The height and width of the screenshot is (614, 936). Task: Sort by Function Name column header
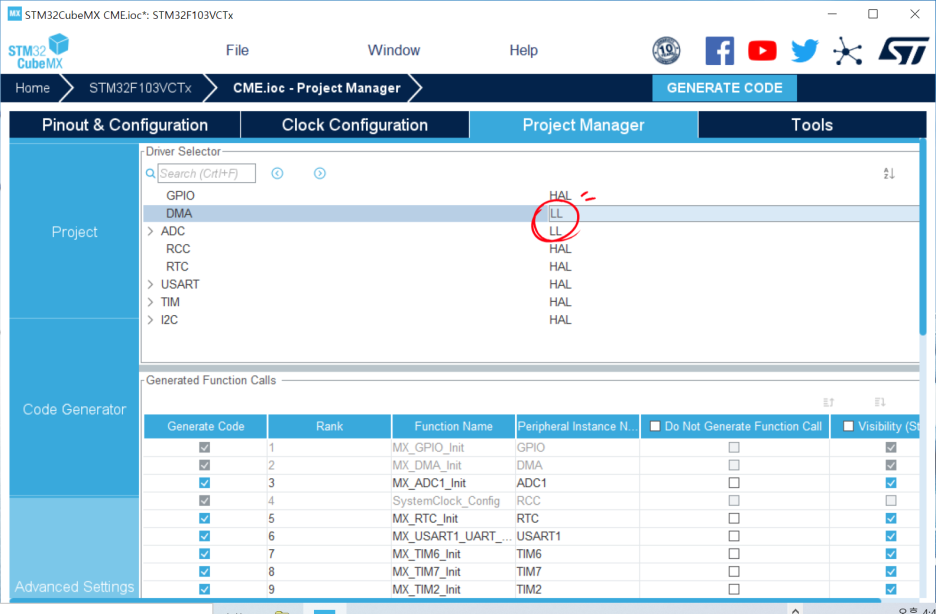pyautogui.click(x=453, y=426)
